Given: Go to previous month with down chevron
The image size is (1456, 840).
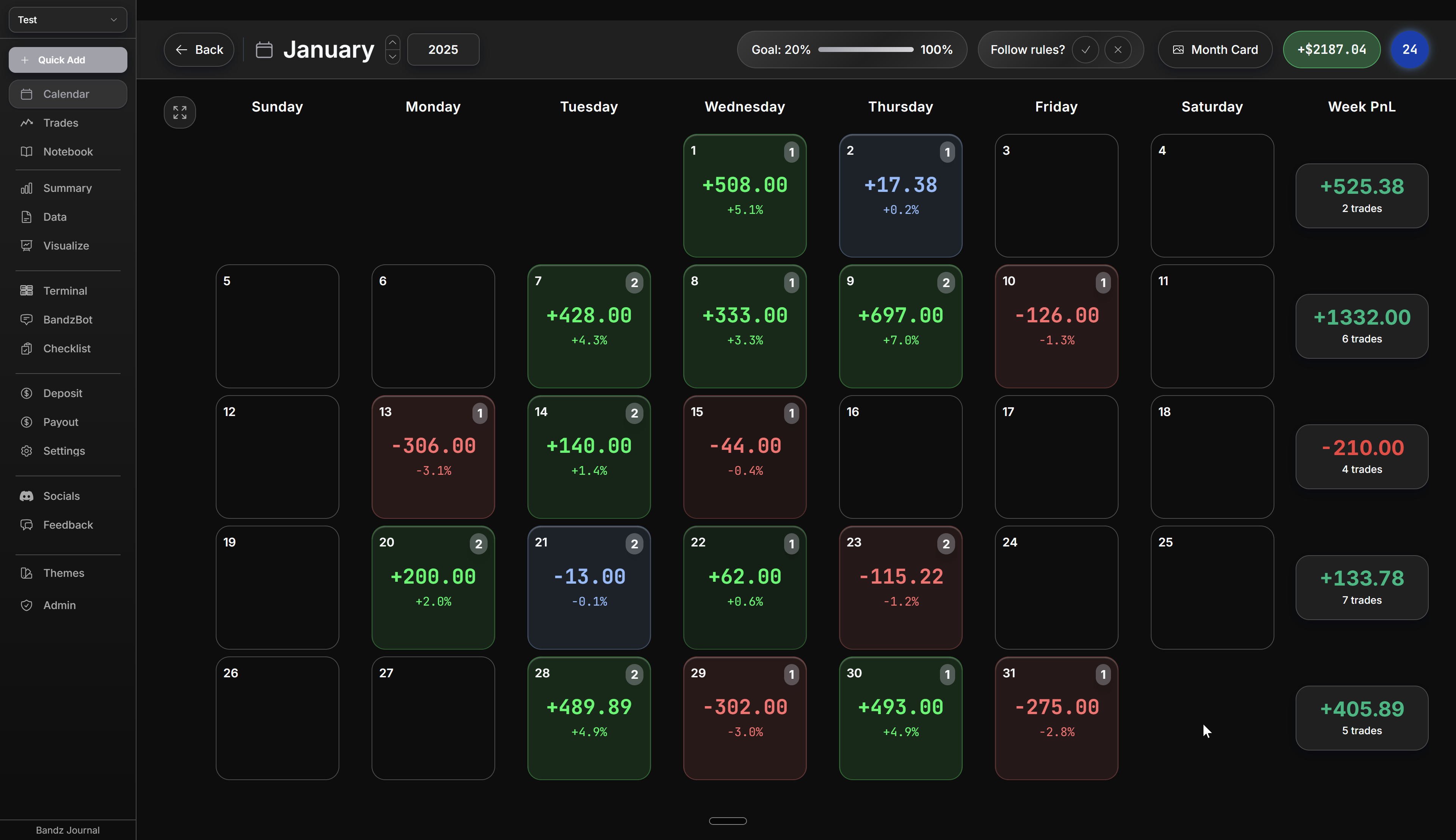Looking at the screenshot, I should [x=393, y=57].
